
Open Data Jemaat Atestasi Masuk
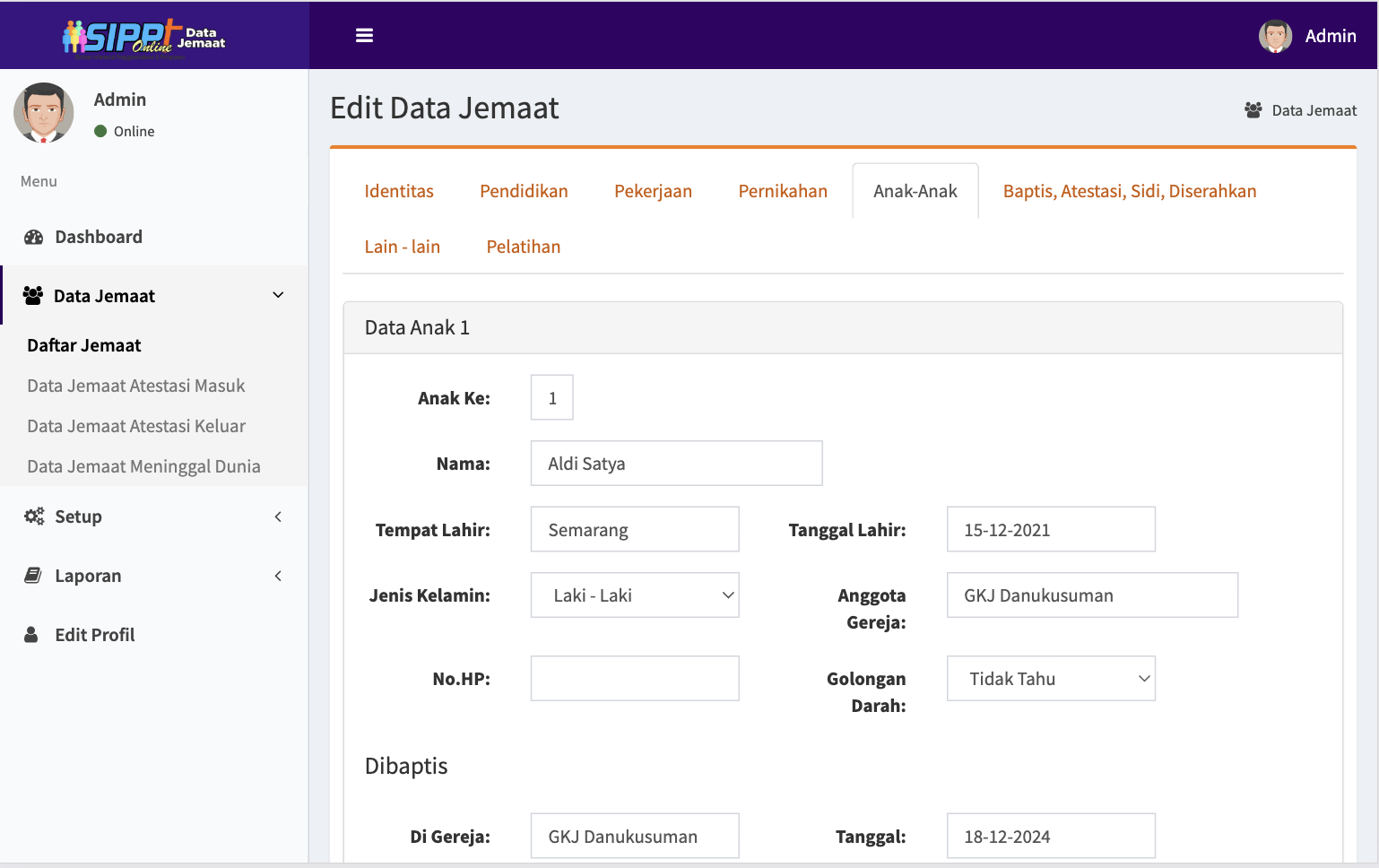(x=135, y=386)
